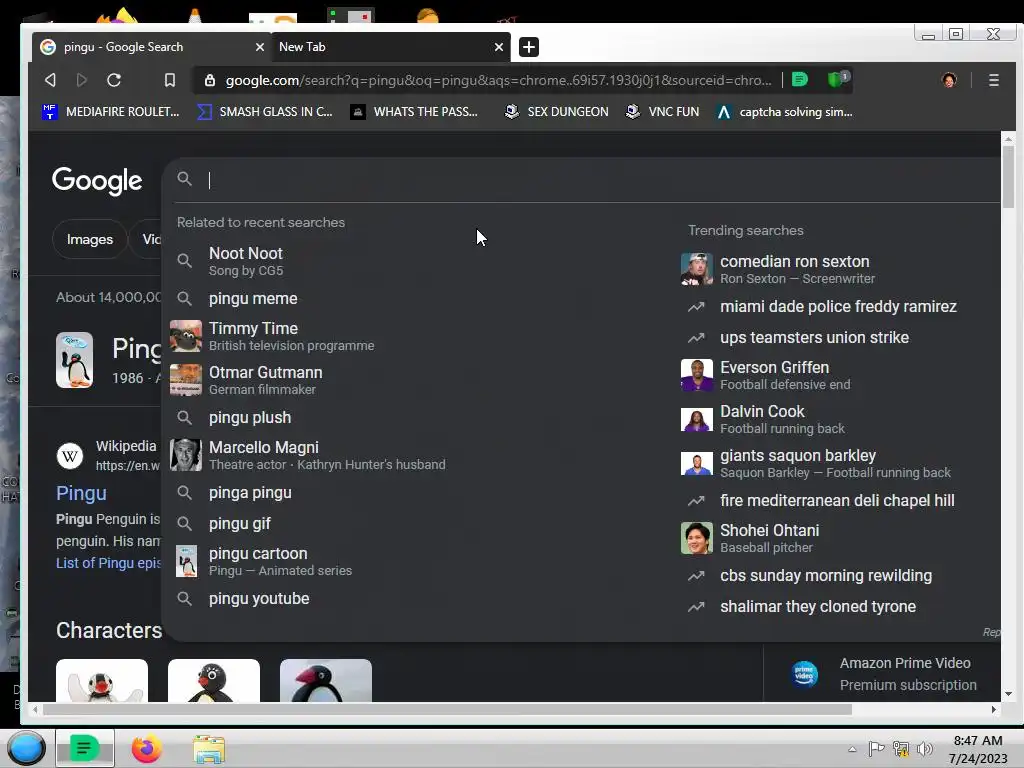Click the volume speaker tray icon
Viewport: 1024px width, 768px height.
(925, 749)
